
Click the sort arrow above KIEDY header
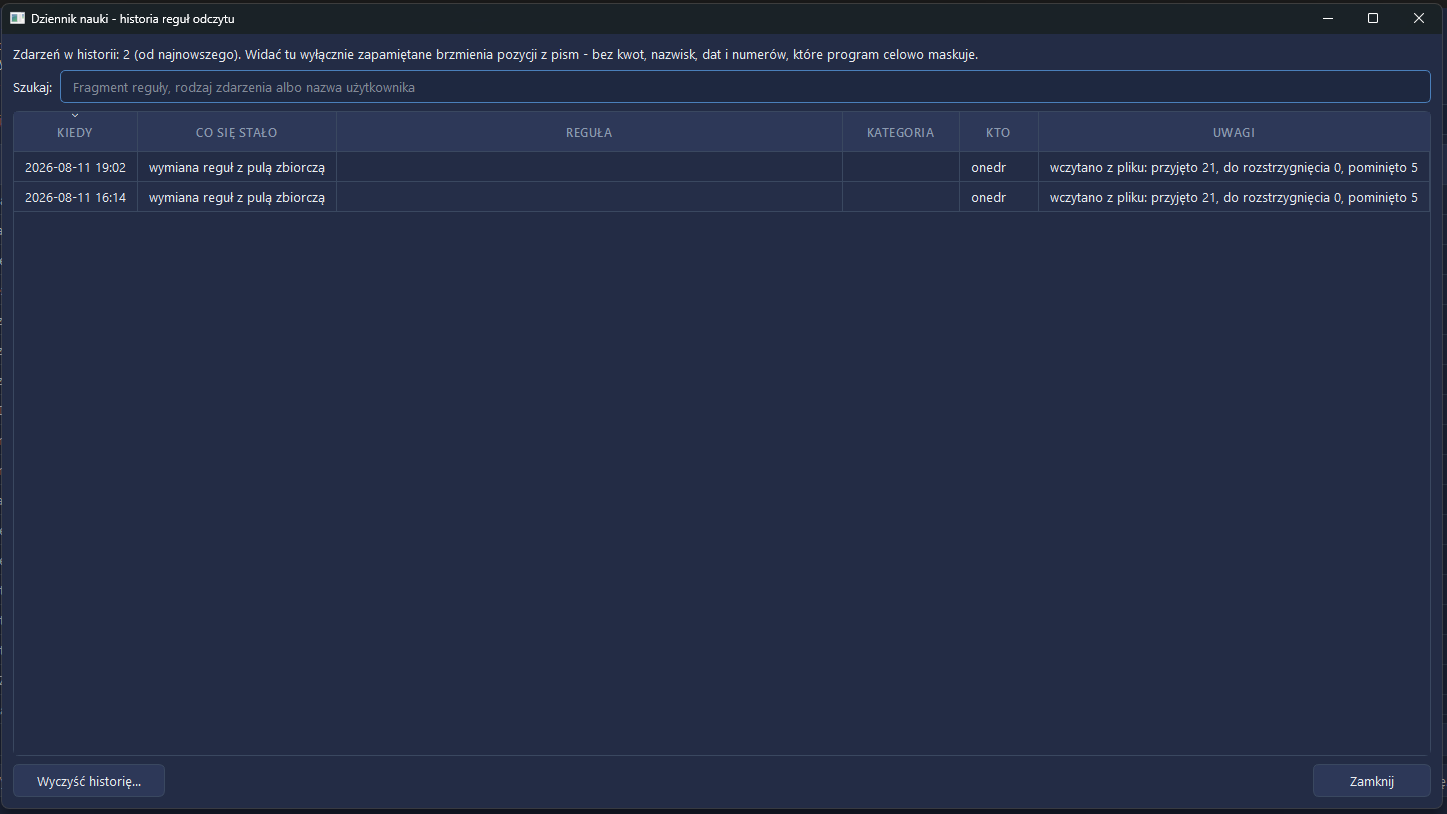75,116
